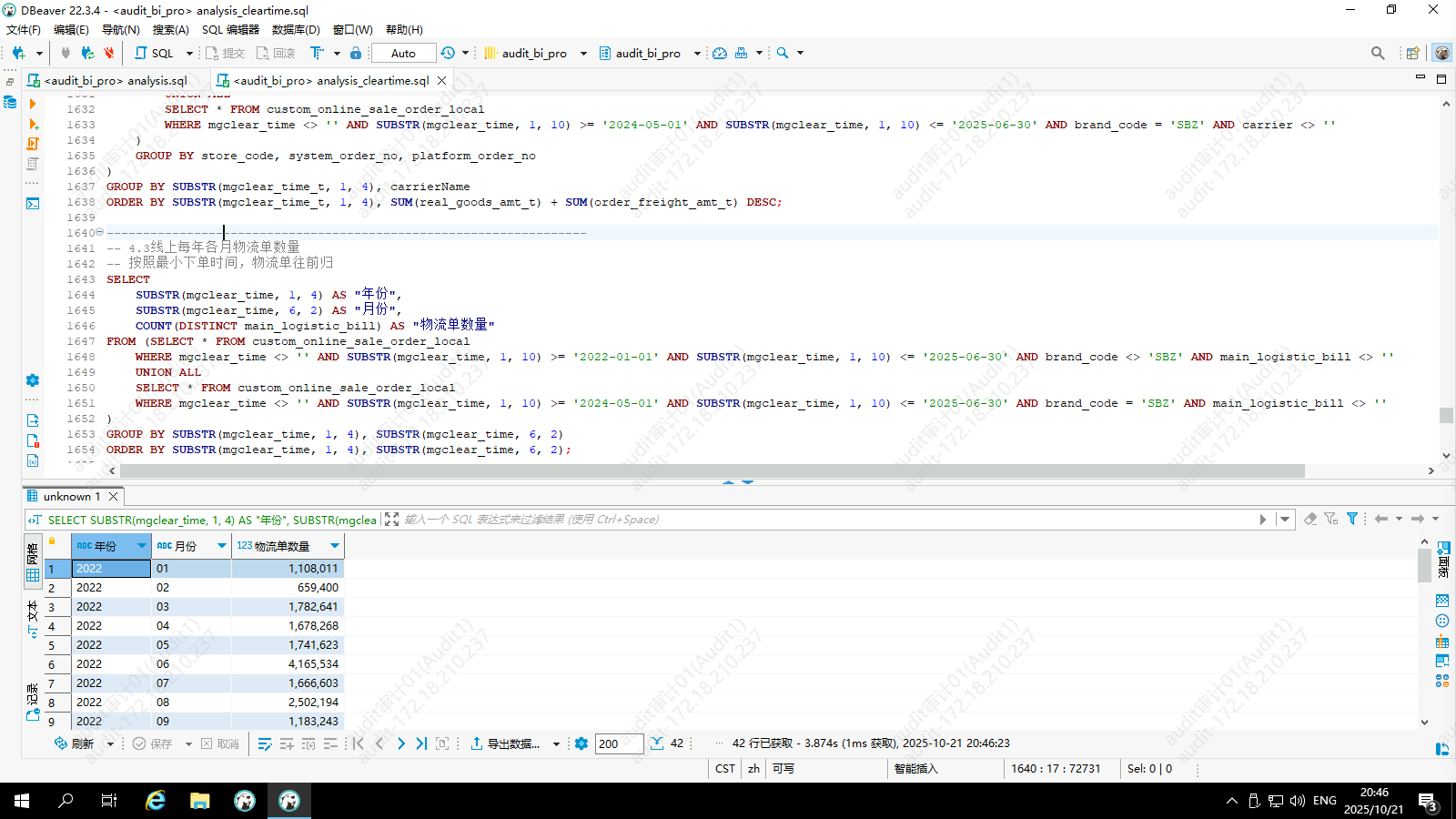Click the blue custom filter funnel icon
The height and width of the screenshot is (819, 1456).
(x=1352, y=519)
